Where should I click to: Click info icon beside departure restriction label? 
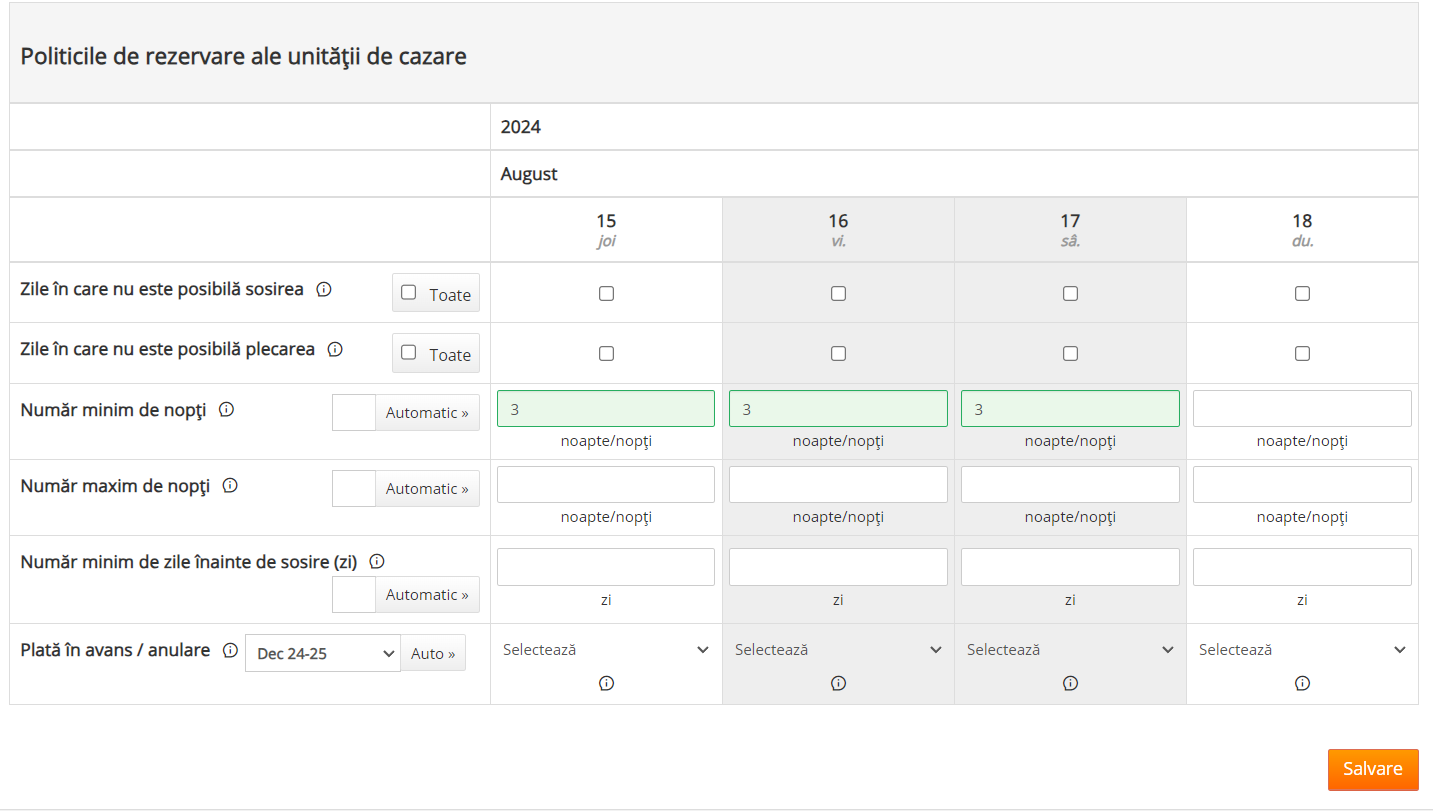(336, 349)
